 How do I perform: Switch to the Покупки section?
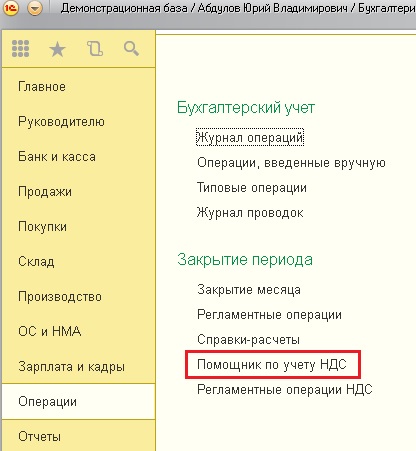coord(42,227)
